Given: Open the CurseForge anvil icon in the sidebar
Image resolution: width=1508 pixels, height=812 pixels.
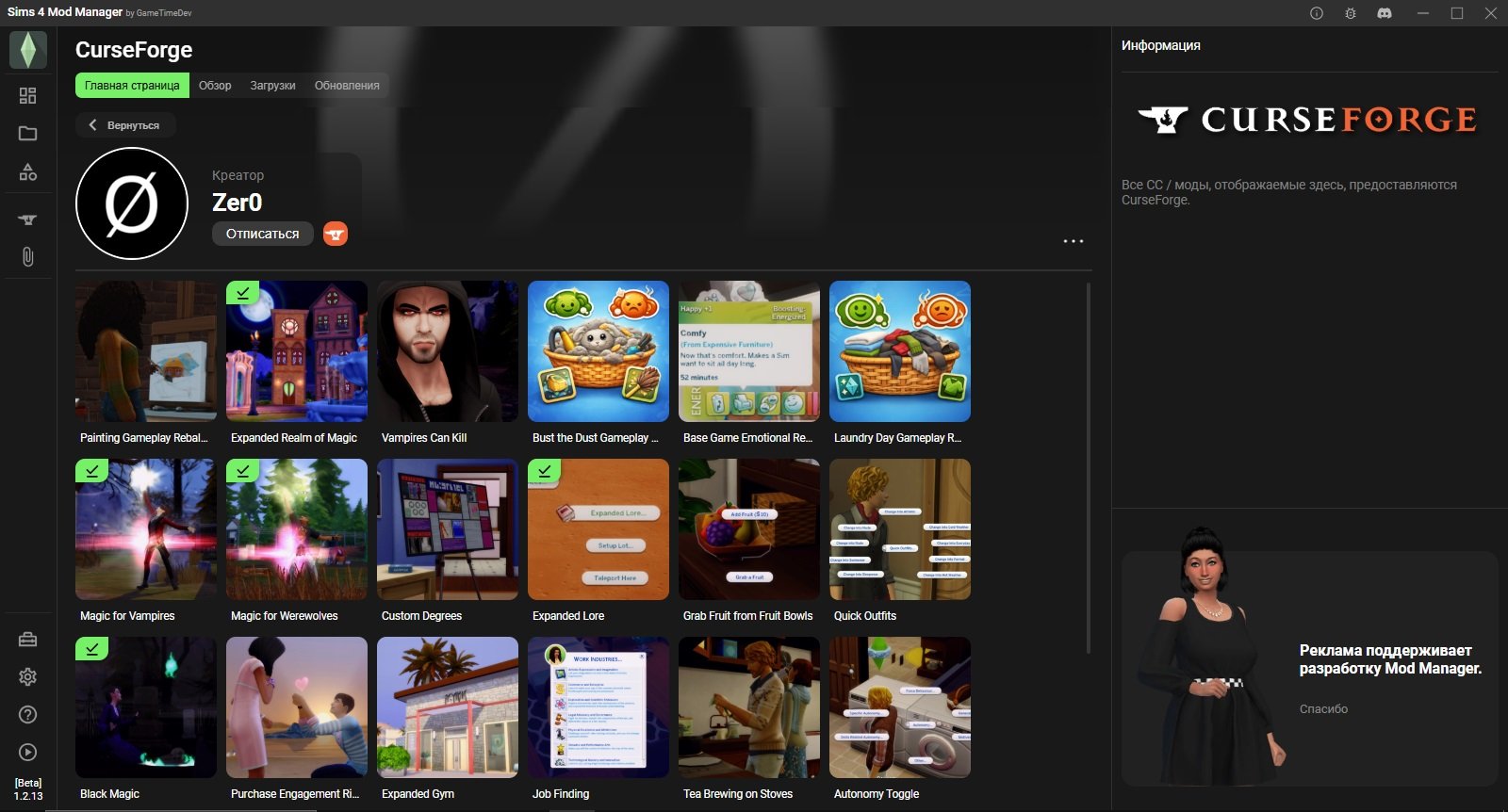Looking at the screenshot, I should 27,219.
